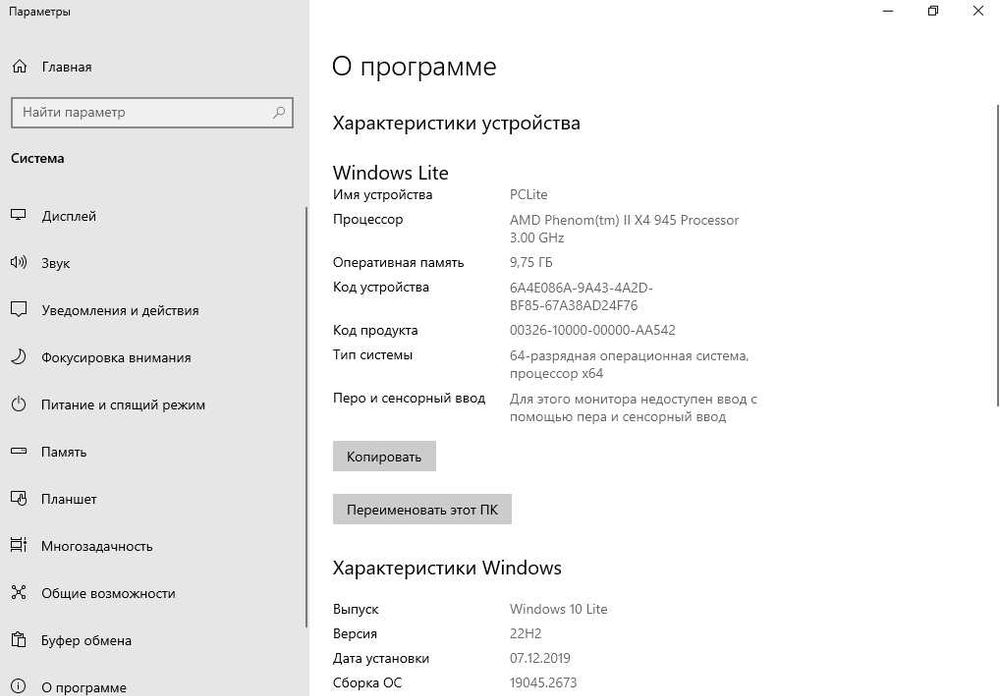The image size is (1000, 696).
Task: Click the Focus assist moon icon
Action: pyautogui.click(x=18, y=357)
